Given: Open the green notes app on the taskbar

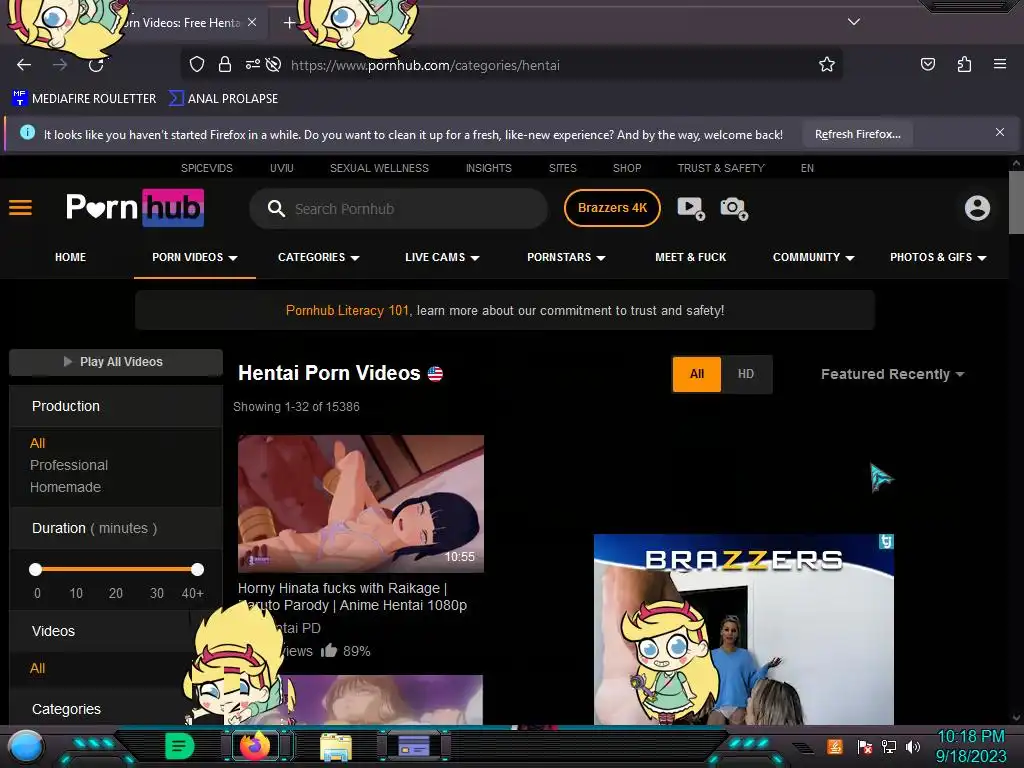Looking at the screenshot, I should [179, 746].
